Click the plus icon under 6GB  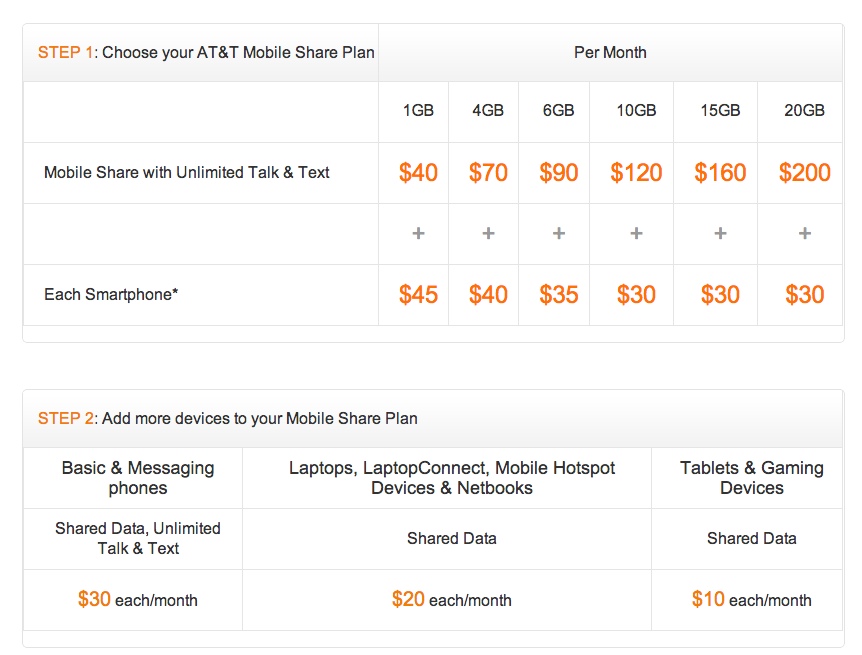coord(559,233)
